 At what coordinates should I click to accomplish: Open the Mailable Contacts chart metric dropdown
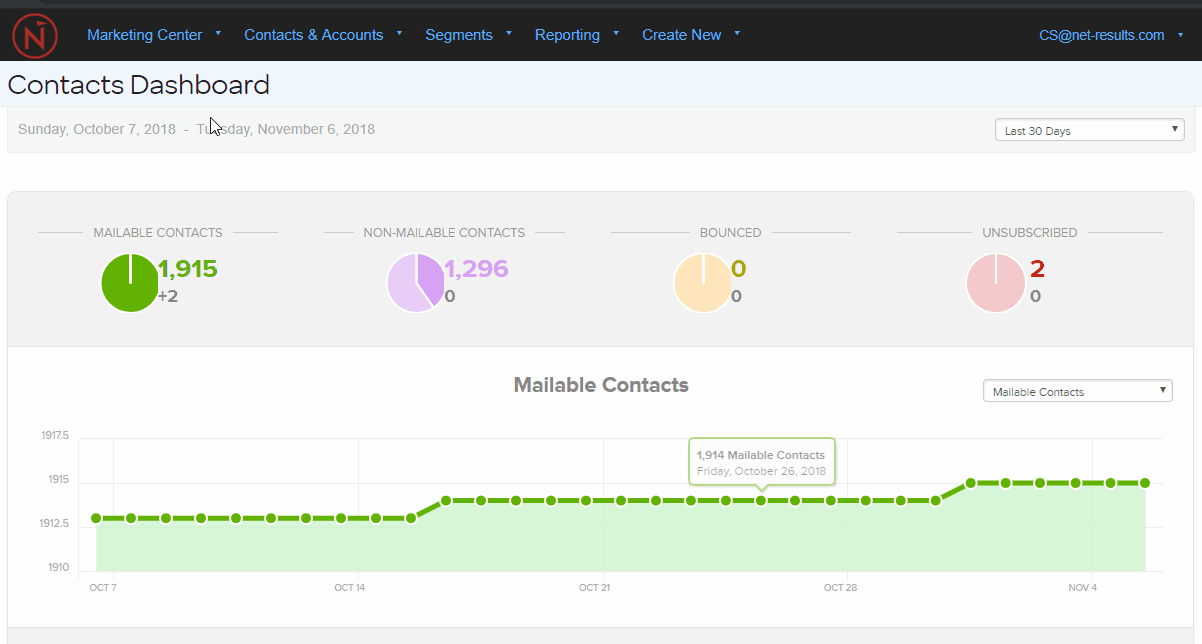coord(1077,391)
